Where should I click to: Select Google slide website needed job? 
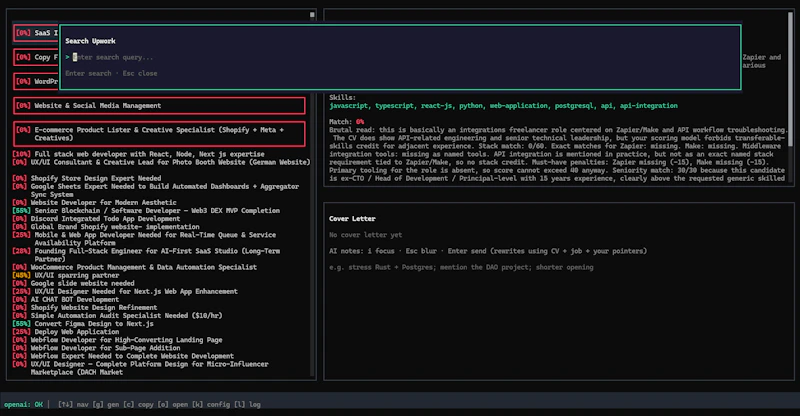(x=73, y=283)
